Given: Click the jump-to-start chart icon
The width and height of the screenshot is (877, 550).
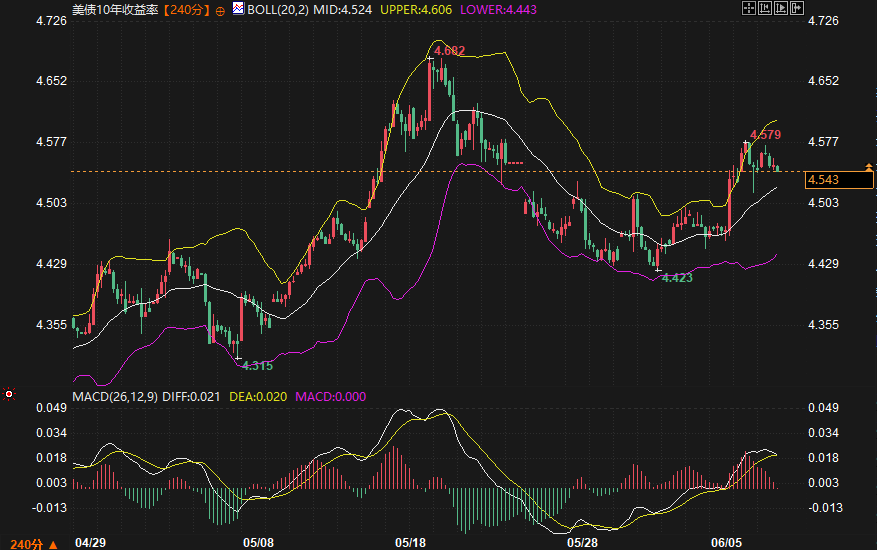Looking at the screenshot, I should pos(765,8).
